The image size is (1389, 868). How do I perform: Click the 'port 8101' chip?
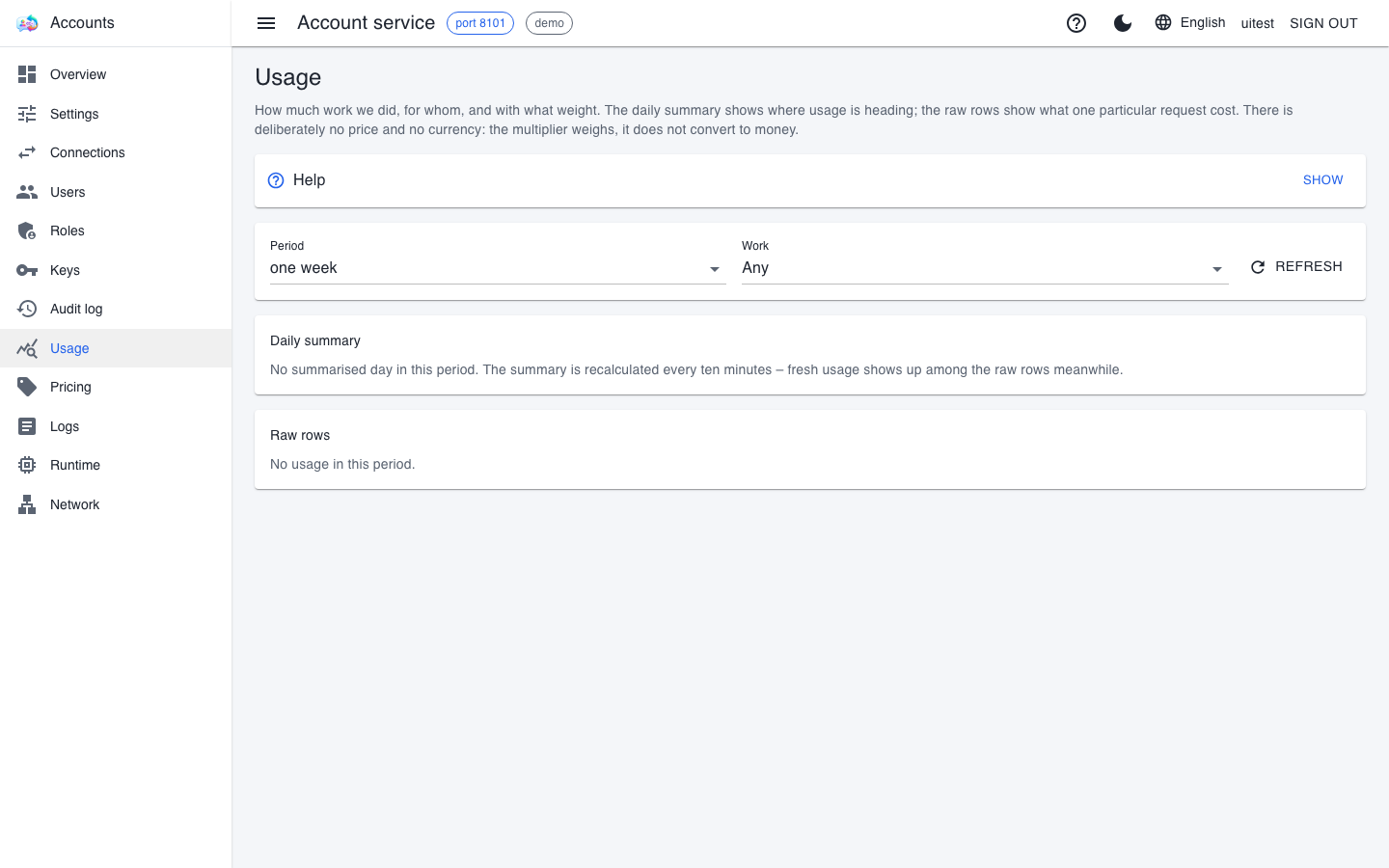click(480, 23)
